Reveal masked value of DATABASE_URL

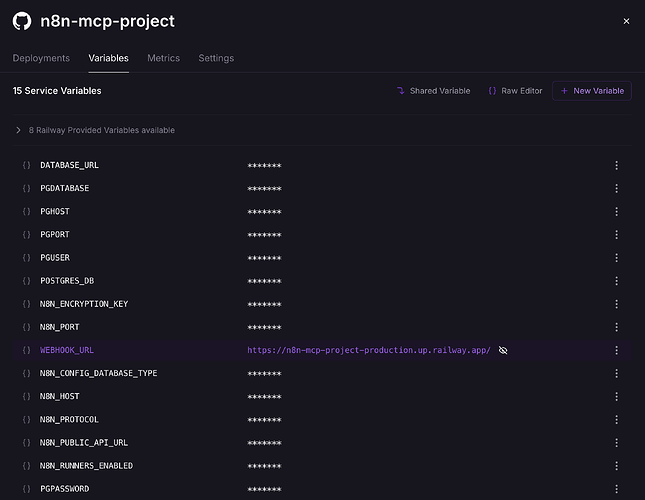tap(264, 166)
